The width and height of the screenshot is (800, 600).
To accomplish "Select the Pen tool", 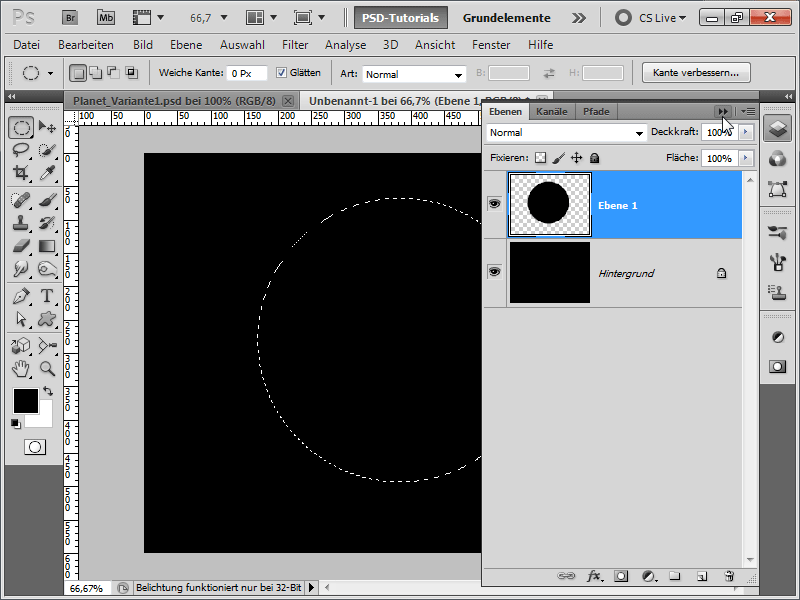I will (21, 296).
